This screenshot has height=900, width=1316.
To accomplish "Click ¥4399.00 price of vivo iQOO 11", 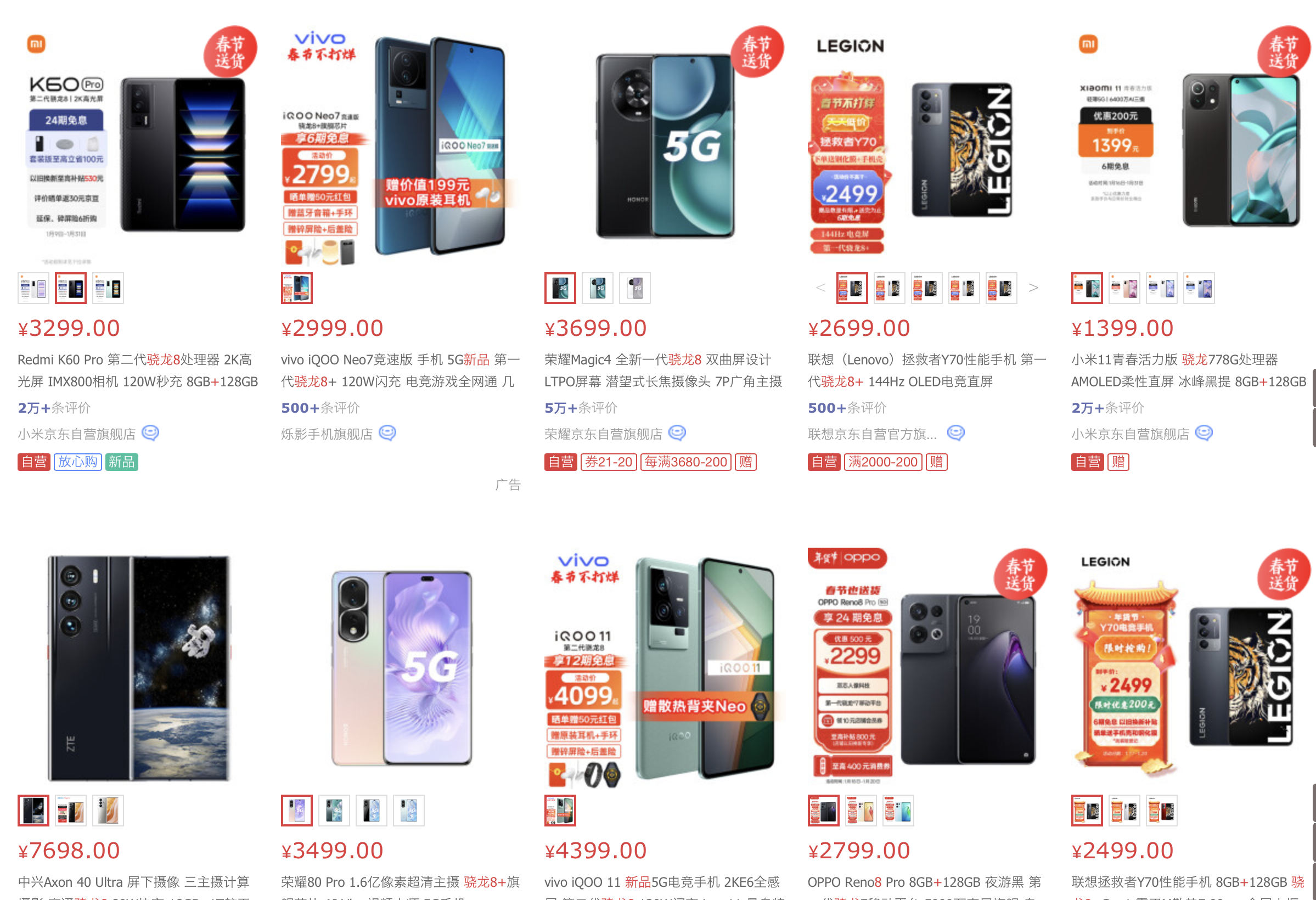I will [x=595, y=850].
